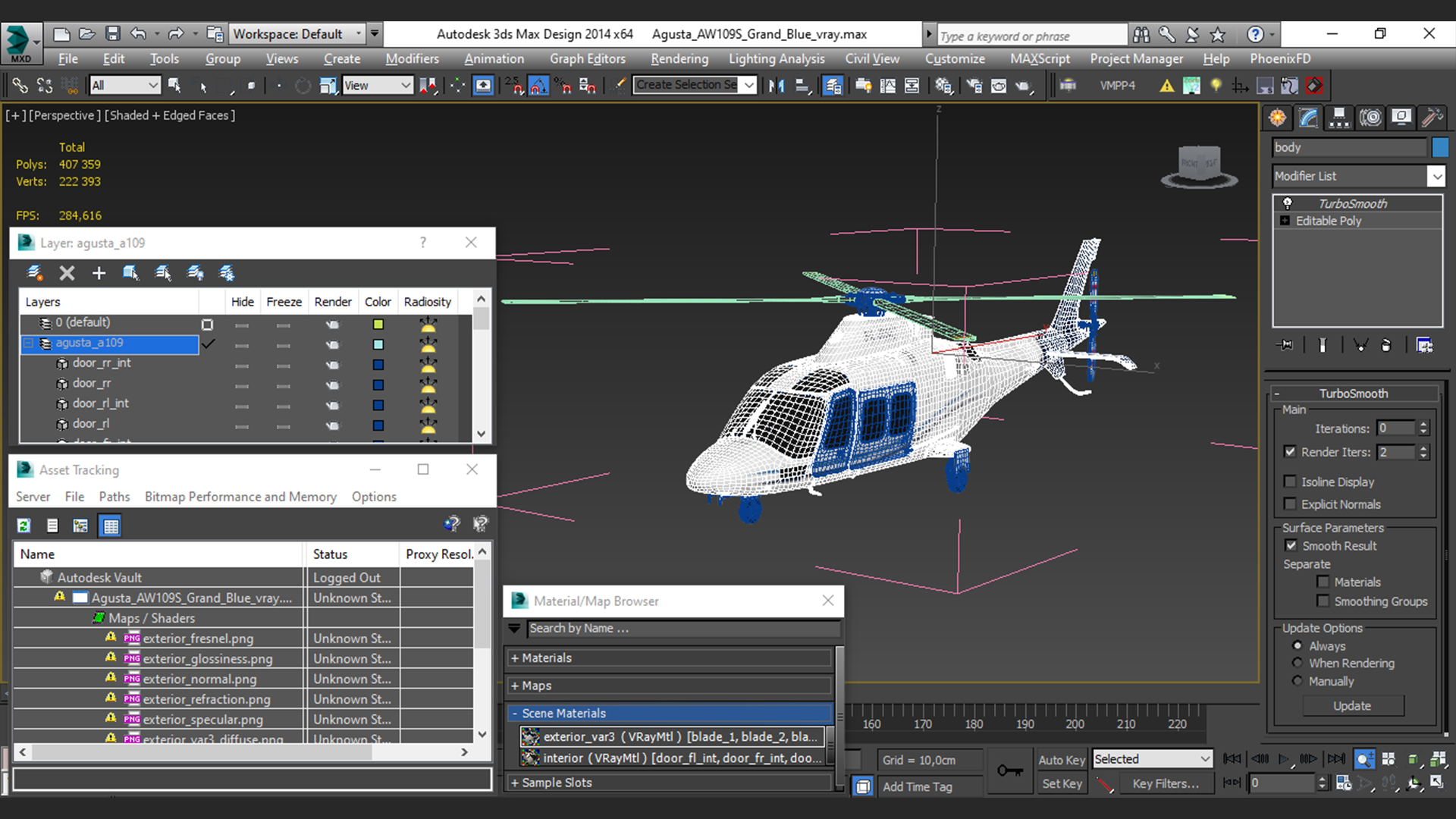Click the Zoom viewport navigation icon
The height and width of the screenshot is (819, 1456).
1363,759
